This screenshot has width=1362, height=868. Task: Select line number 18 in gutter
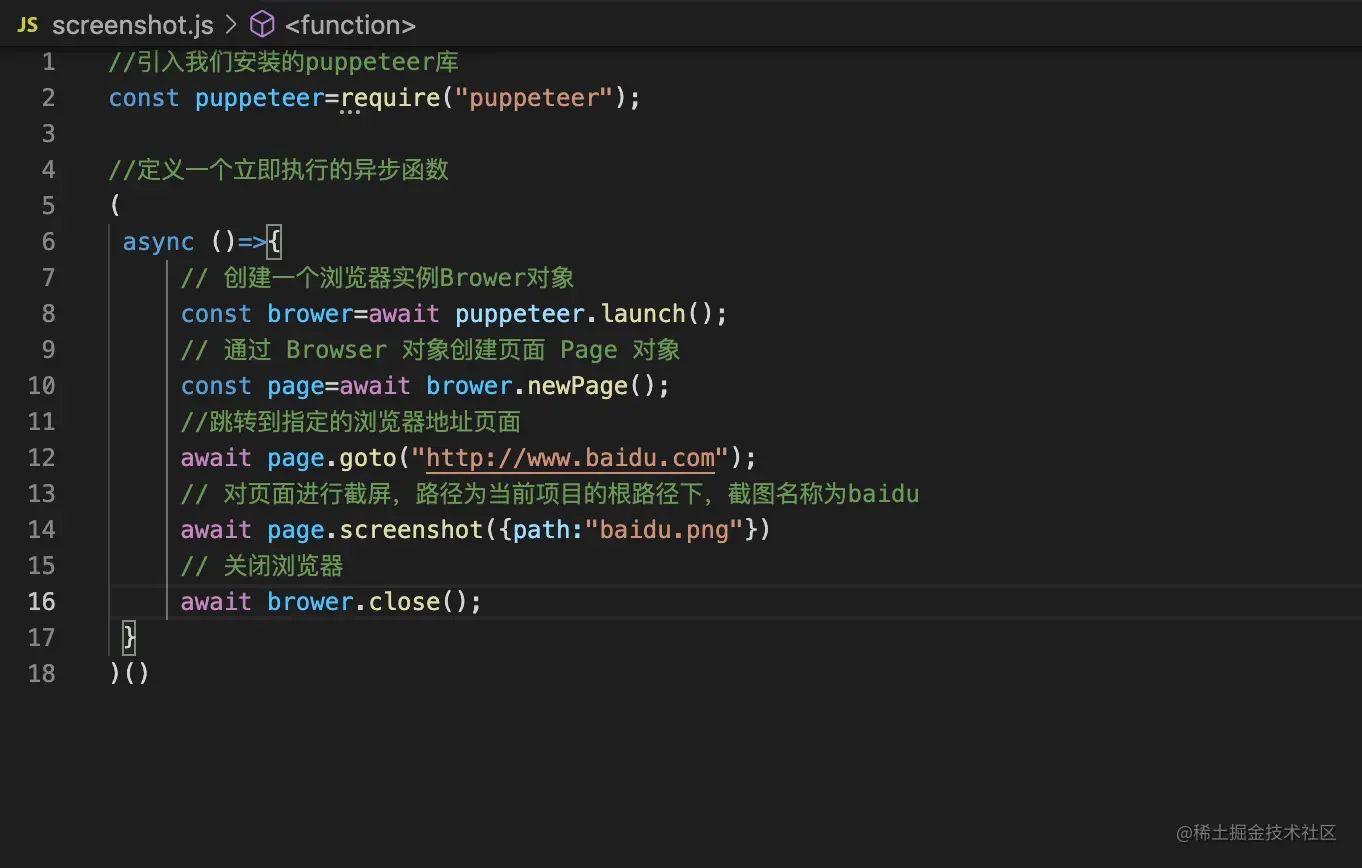(42, 674)
